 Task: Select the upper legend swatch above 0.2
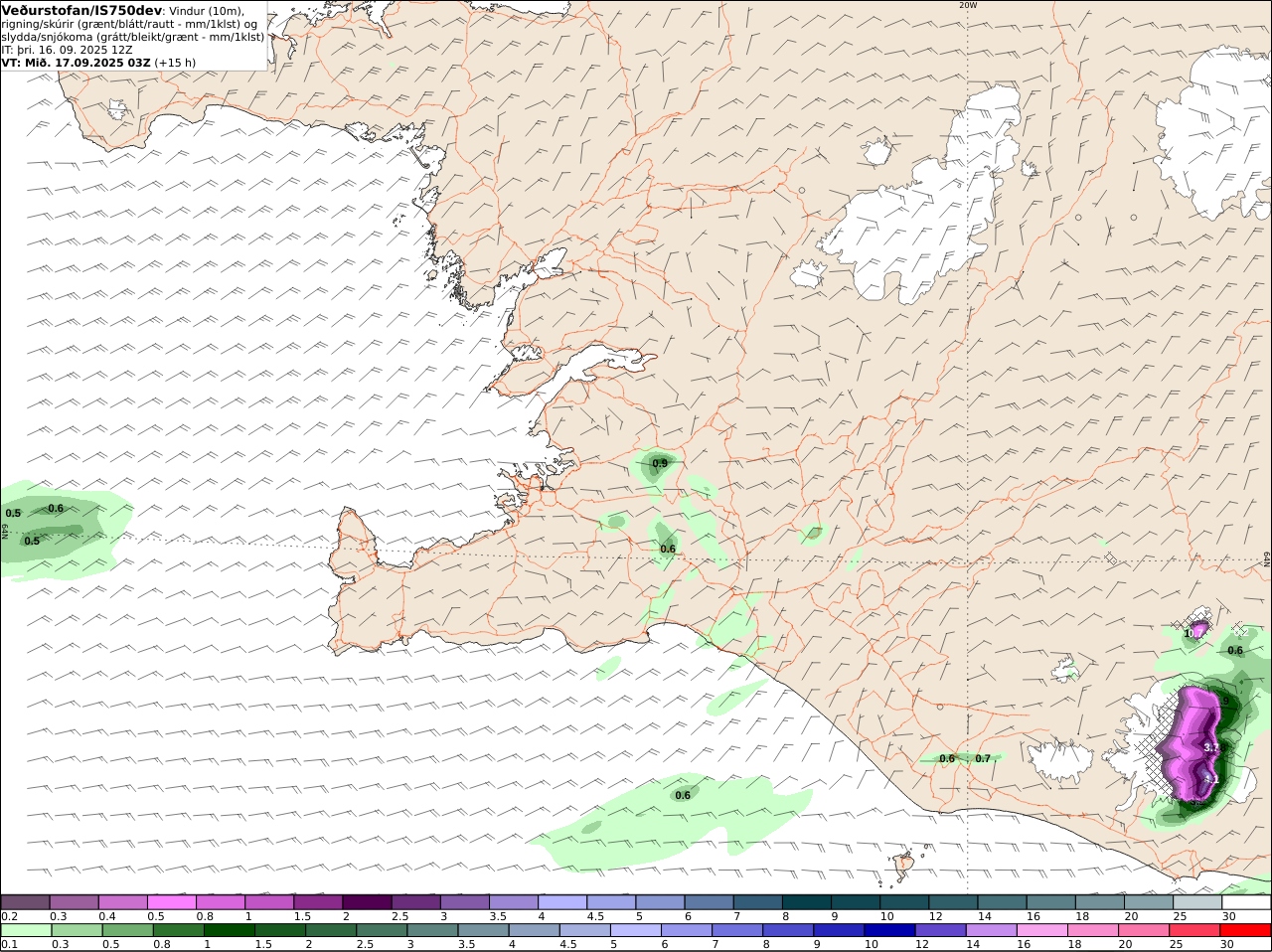[x=25, y=902]
